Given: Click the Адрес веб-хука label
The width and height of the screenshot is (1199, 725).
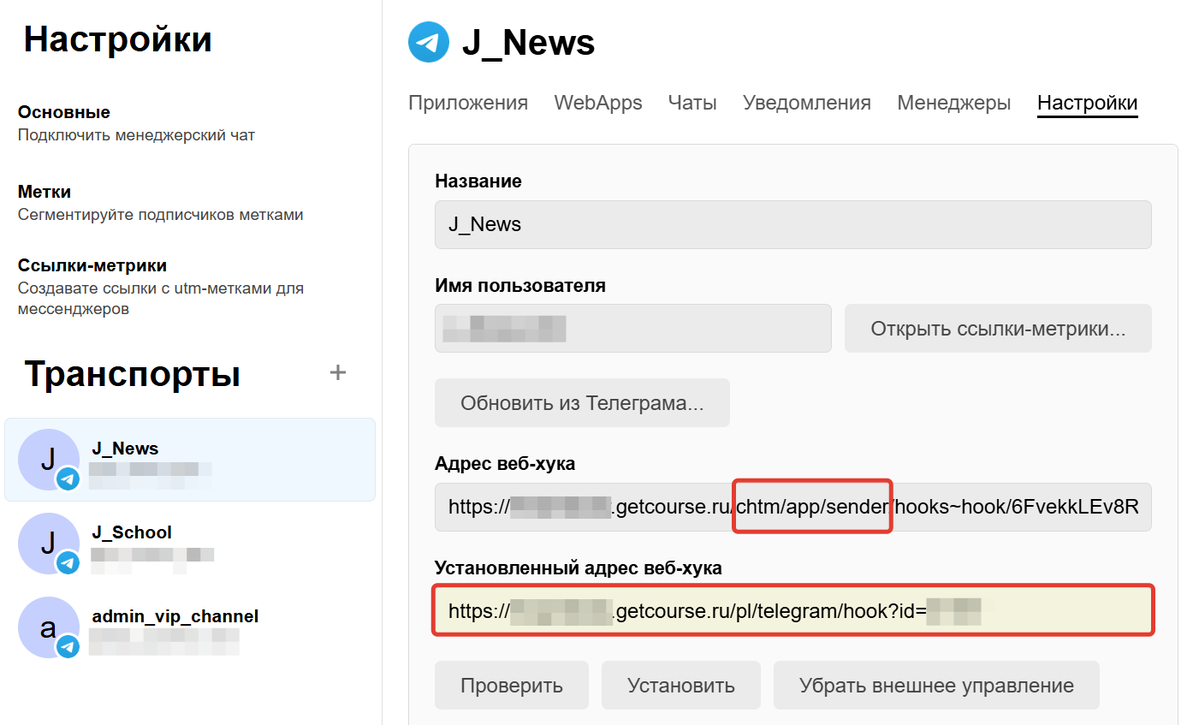Looking at the screenshot, I should point(505,463).
